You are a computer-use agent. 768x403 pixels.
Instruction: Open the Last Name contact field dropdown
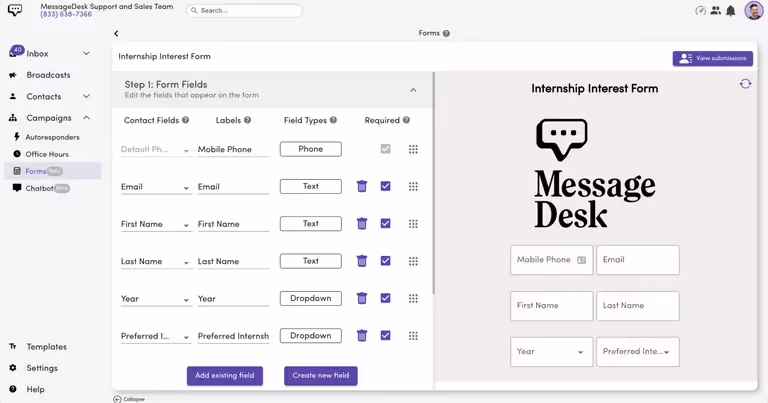pyautogui.click(x=156, y=261)
